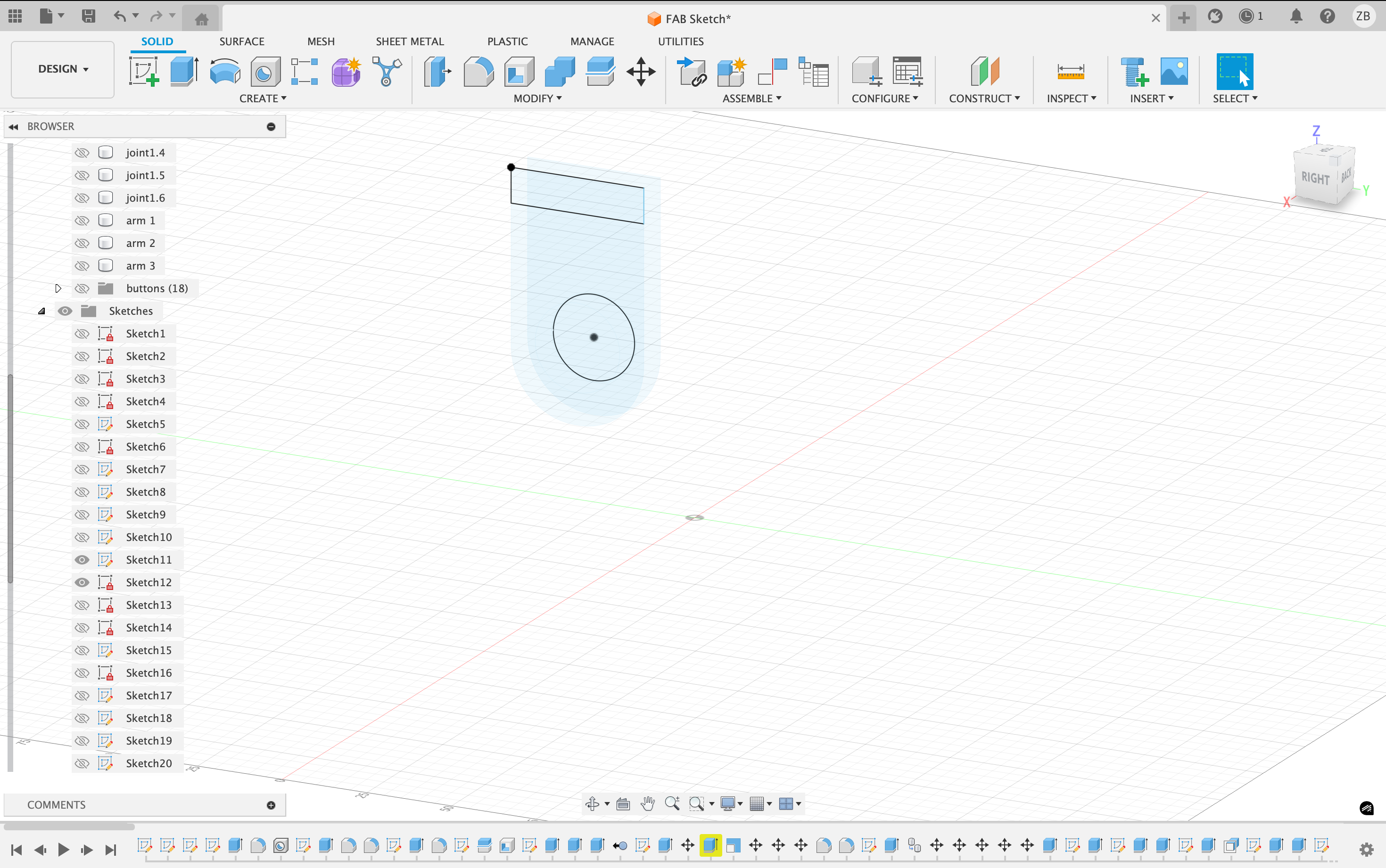
Task: Click the RIGHT face of the ViewCube
Action: coord(1315,178)
